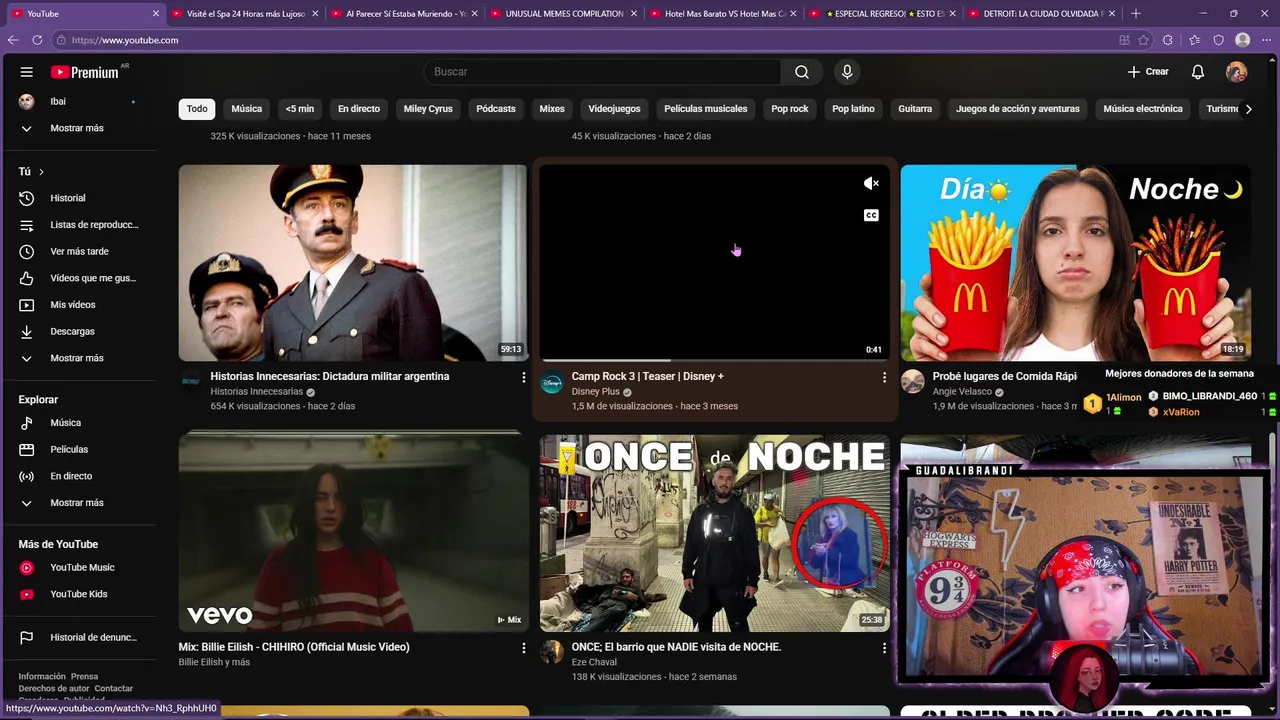This screenshot has width=1280, height=720.
Task: Expand Mostrar más under Explorar
Action: click(x=78, y=503)
